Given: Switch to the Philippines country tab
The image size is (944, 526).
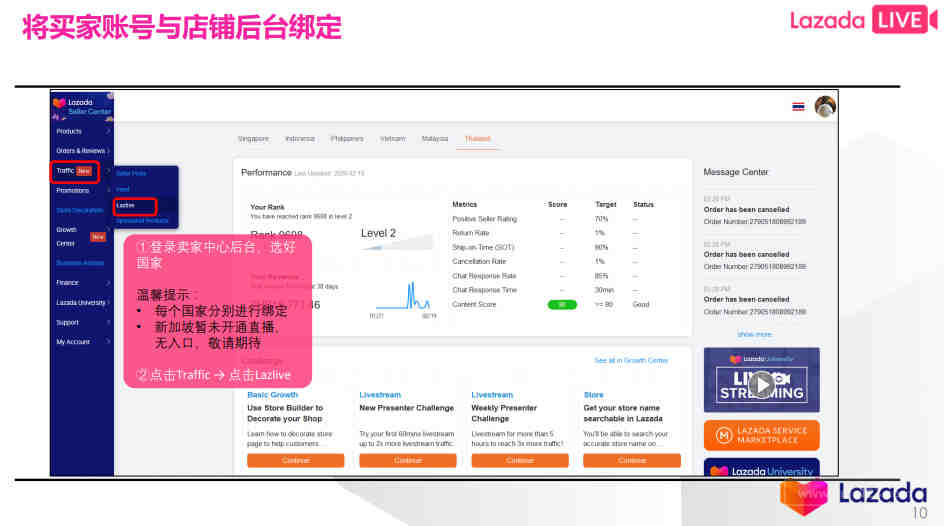Looking at the screenshot, I should tap(347, 138).
